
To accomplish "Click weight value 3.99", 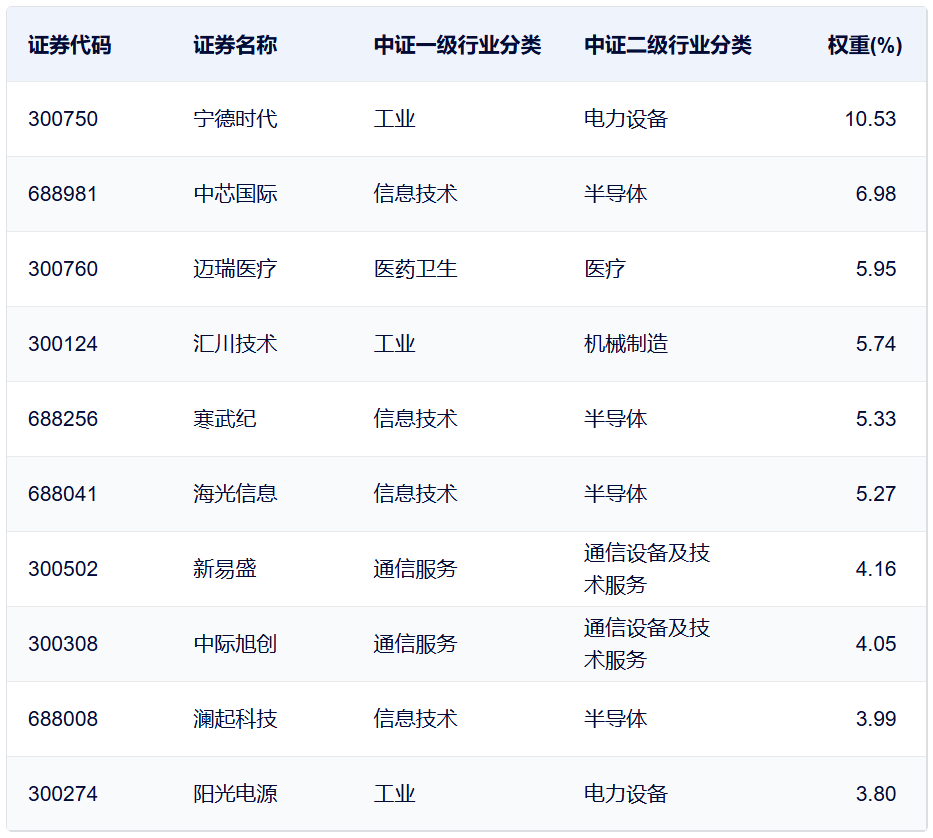I will [876, 719].
